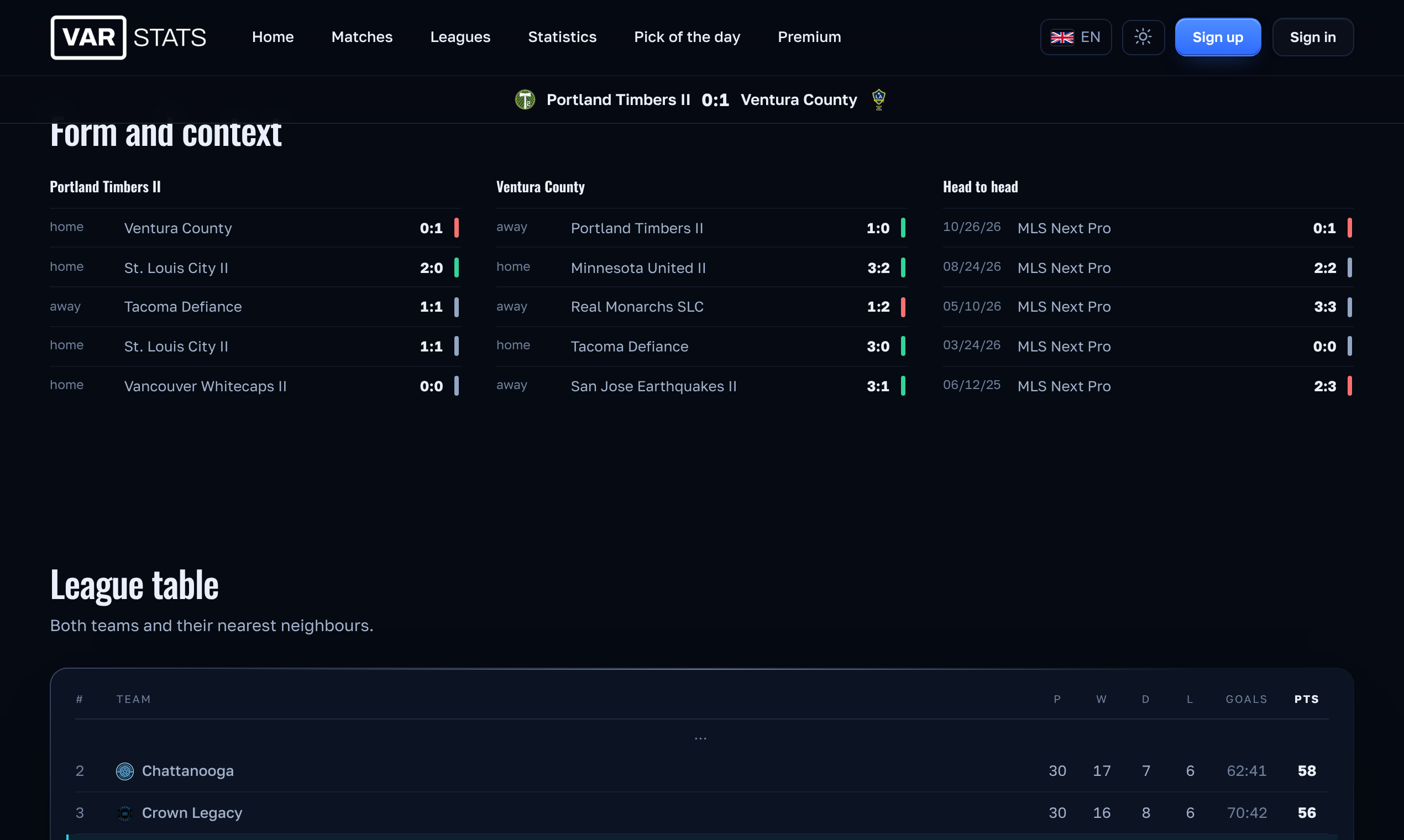This screenshot has height=840, width=1404.
Task: Open Ventura's away match at Portland Timbers II
Action: click(701, 228)
